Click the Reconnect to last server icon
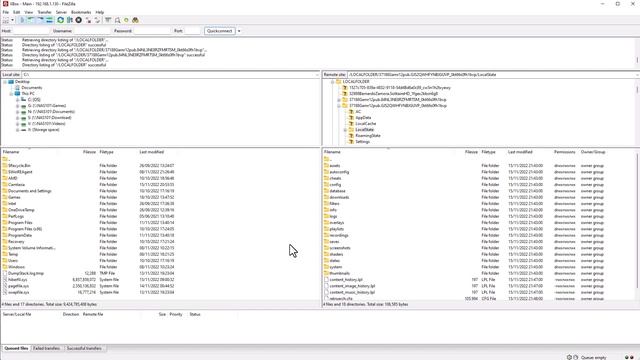Image resolution: width=640 pixels, height=360 pixels. coord(97,20)
